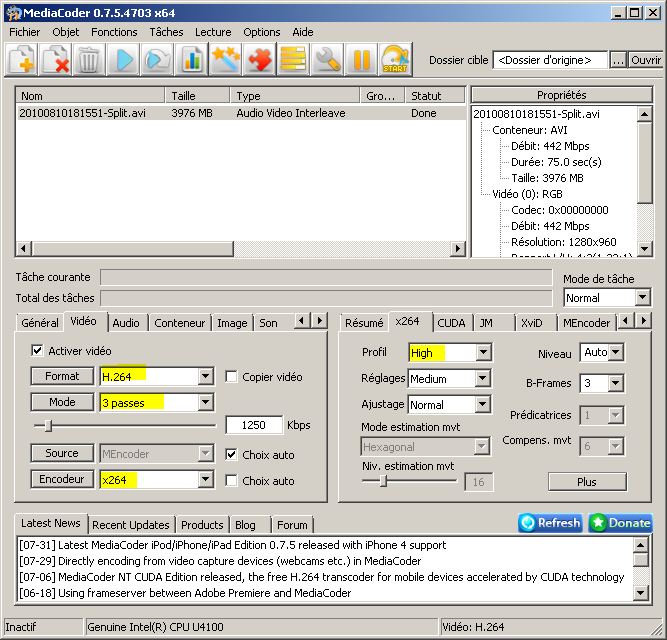Click the Format button
This screenshot has width=667, height=640.
click(62, 376)
